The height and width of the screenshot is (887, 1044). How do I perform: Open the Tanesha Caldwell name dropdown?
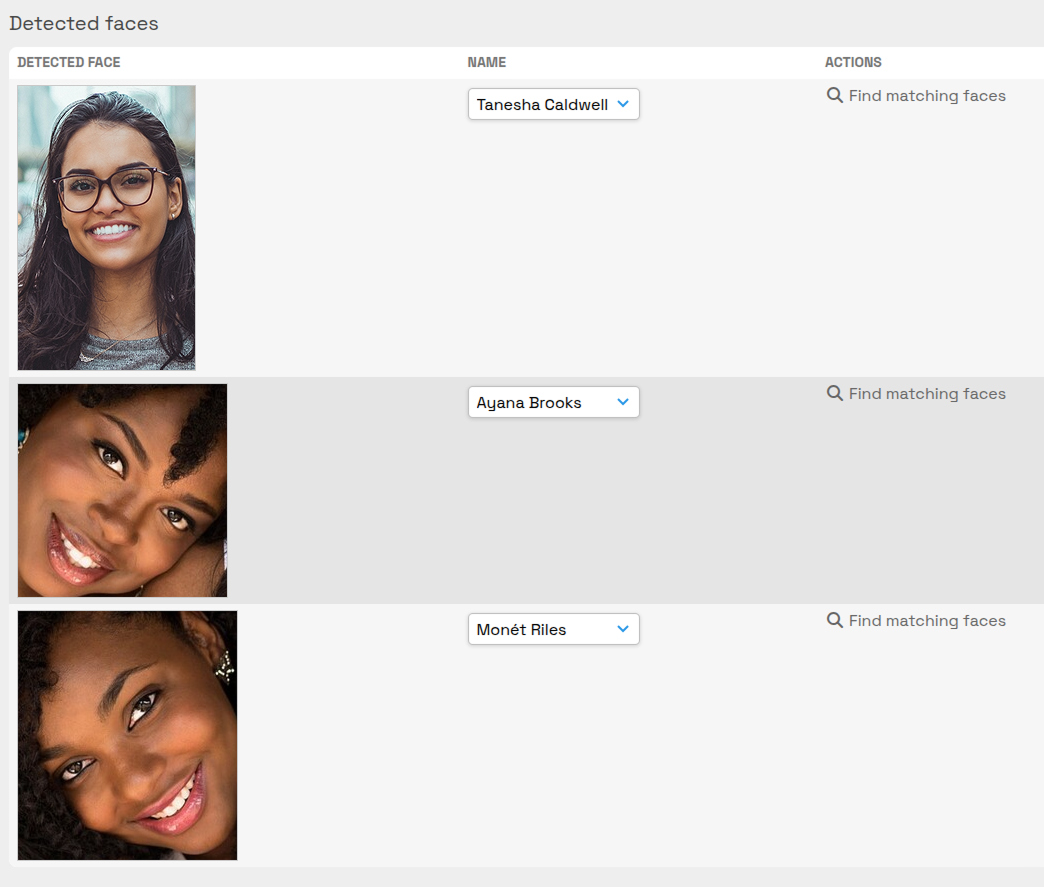(553, 104)
